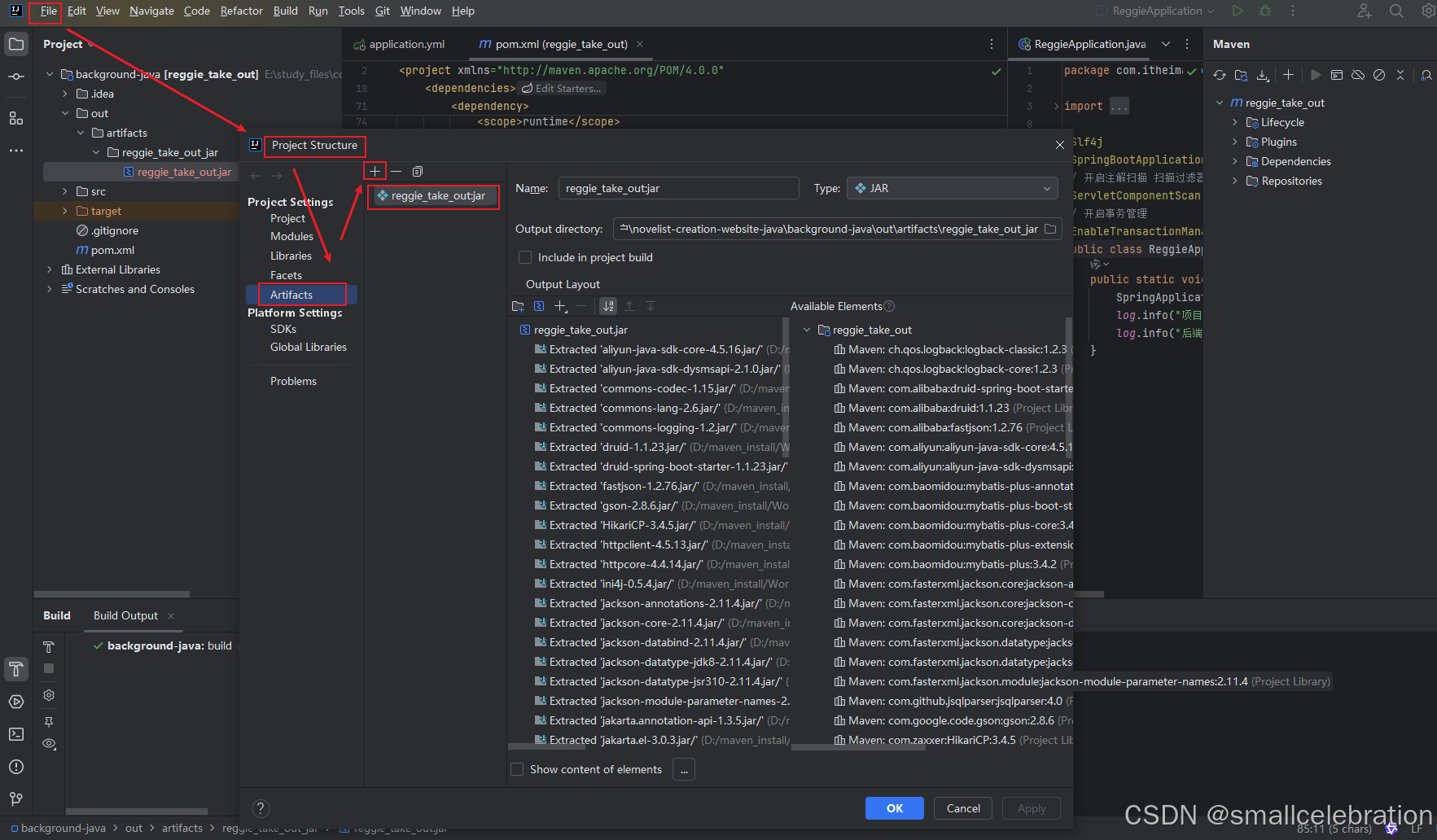The image size is (1437, 840).
Task: Create a directory in the Output Layout toolbar
Action: [x=518, y=306]
